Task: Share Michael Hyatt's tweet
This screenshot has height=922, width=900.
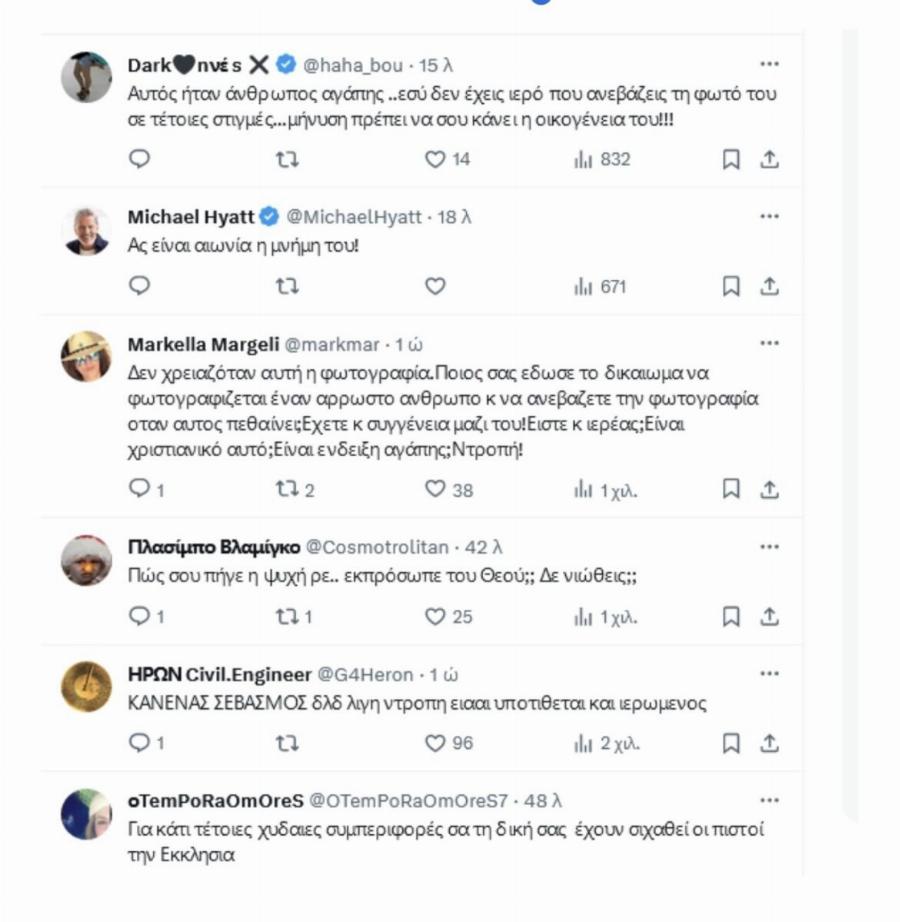Action: tap(769, 287)
